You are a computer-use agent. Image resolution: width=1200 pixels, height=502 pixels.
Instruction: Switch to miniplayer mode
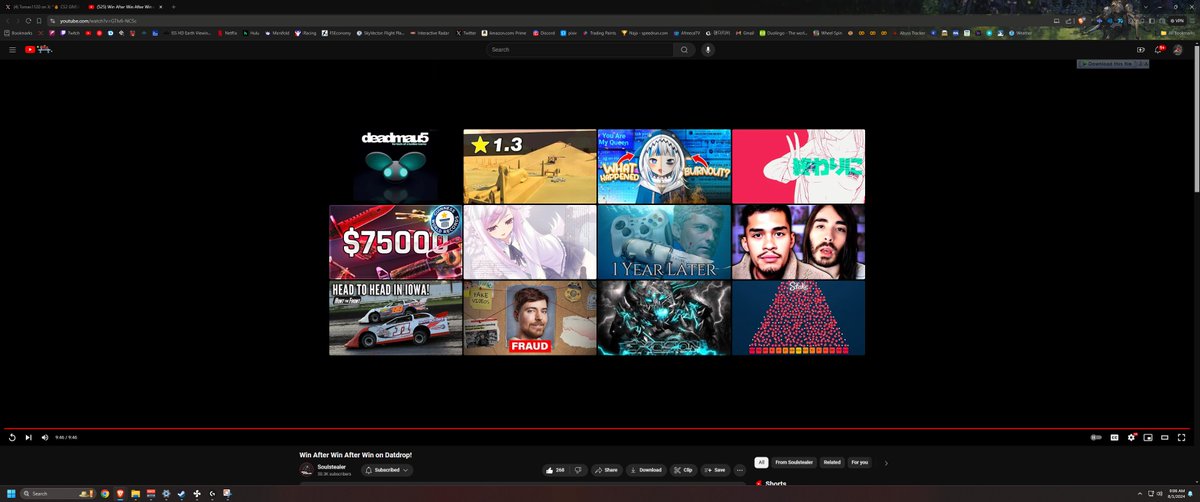point(1149,437)
